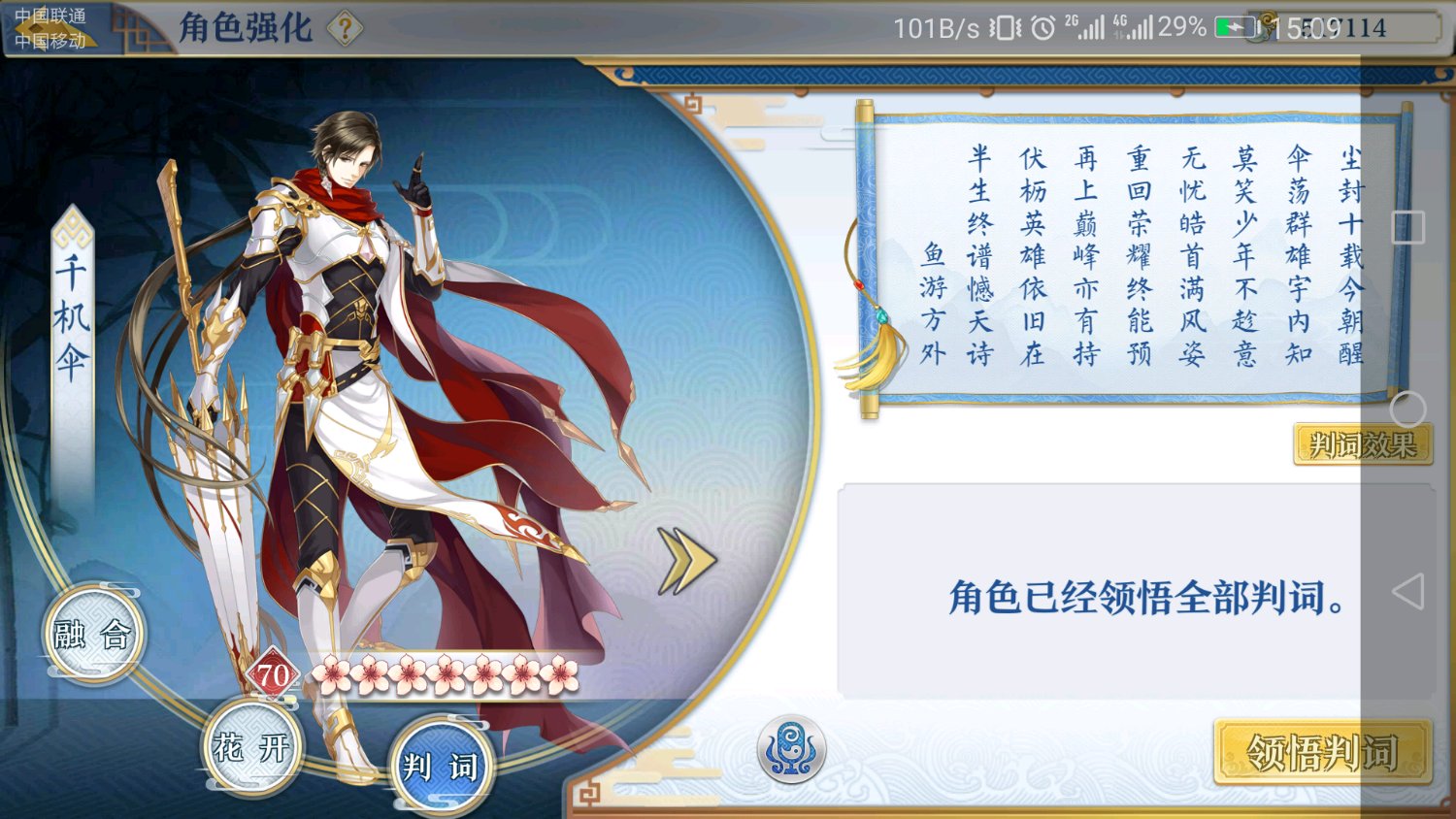Select the 千机伞 character name banner
The image size is (1456, 819).
pyautogui.click(x=72, y=320)
